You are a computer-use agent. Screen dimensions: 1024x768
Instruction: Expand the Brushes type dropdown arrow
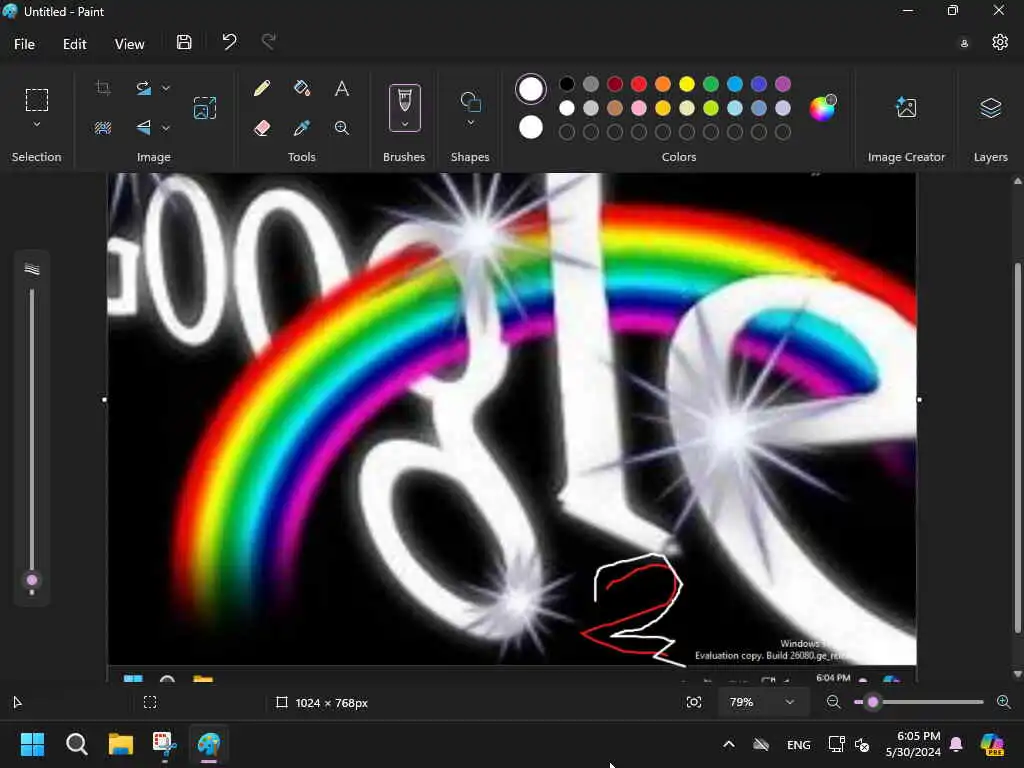405,124
